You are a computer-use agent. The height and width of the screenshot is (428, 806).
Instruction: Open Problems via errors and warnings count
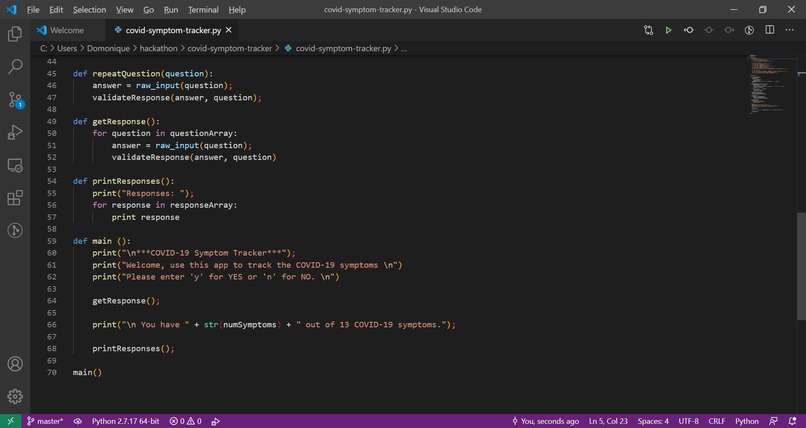[x=186, y=421]
